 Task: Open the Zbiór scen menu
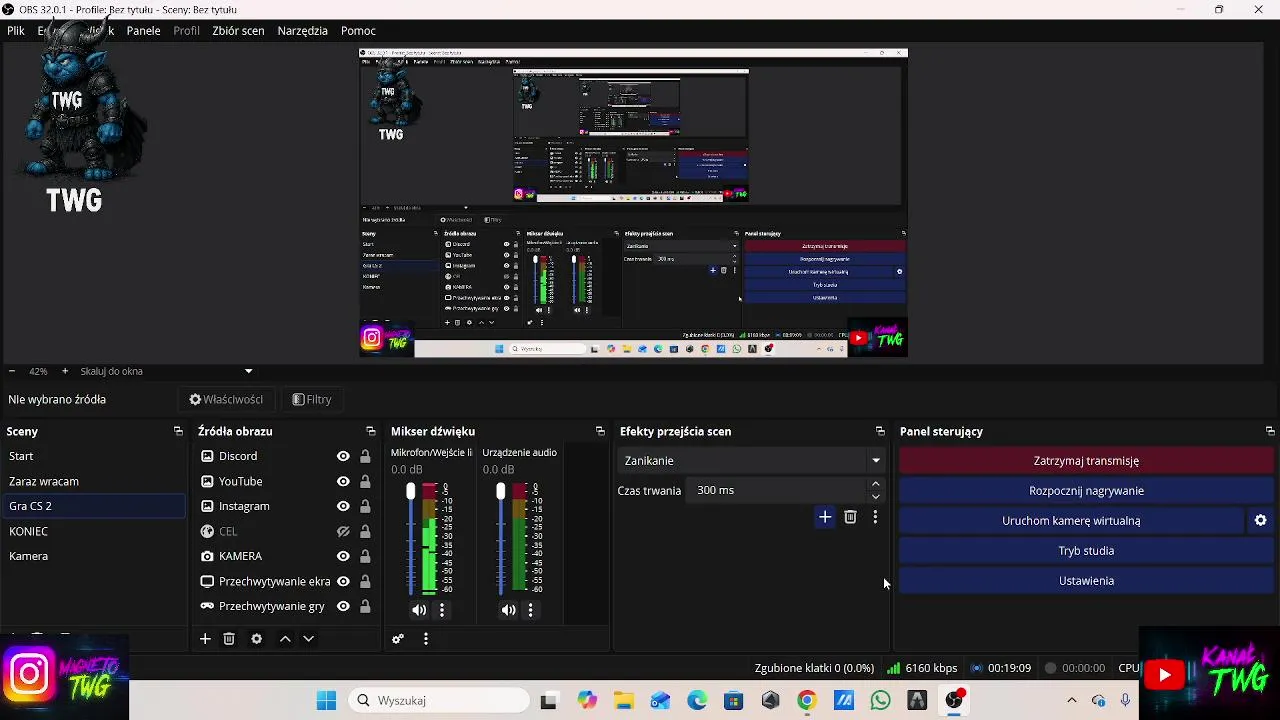point(238,31)
